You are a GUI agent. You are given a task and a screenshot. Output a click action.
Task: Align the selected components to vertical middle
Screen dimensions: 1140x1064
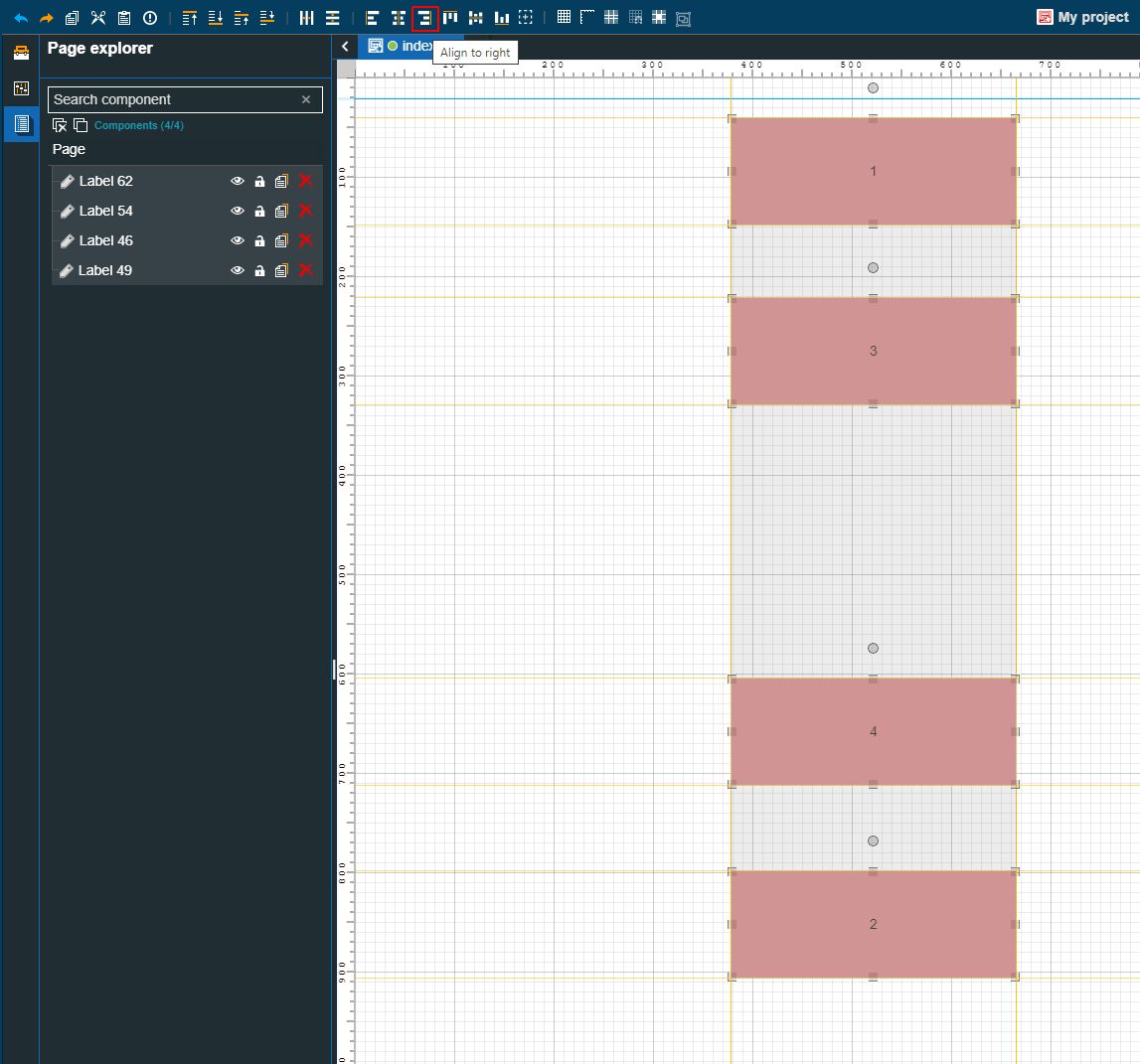coord(475,18)
